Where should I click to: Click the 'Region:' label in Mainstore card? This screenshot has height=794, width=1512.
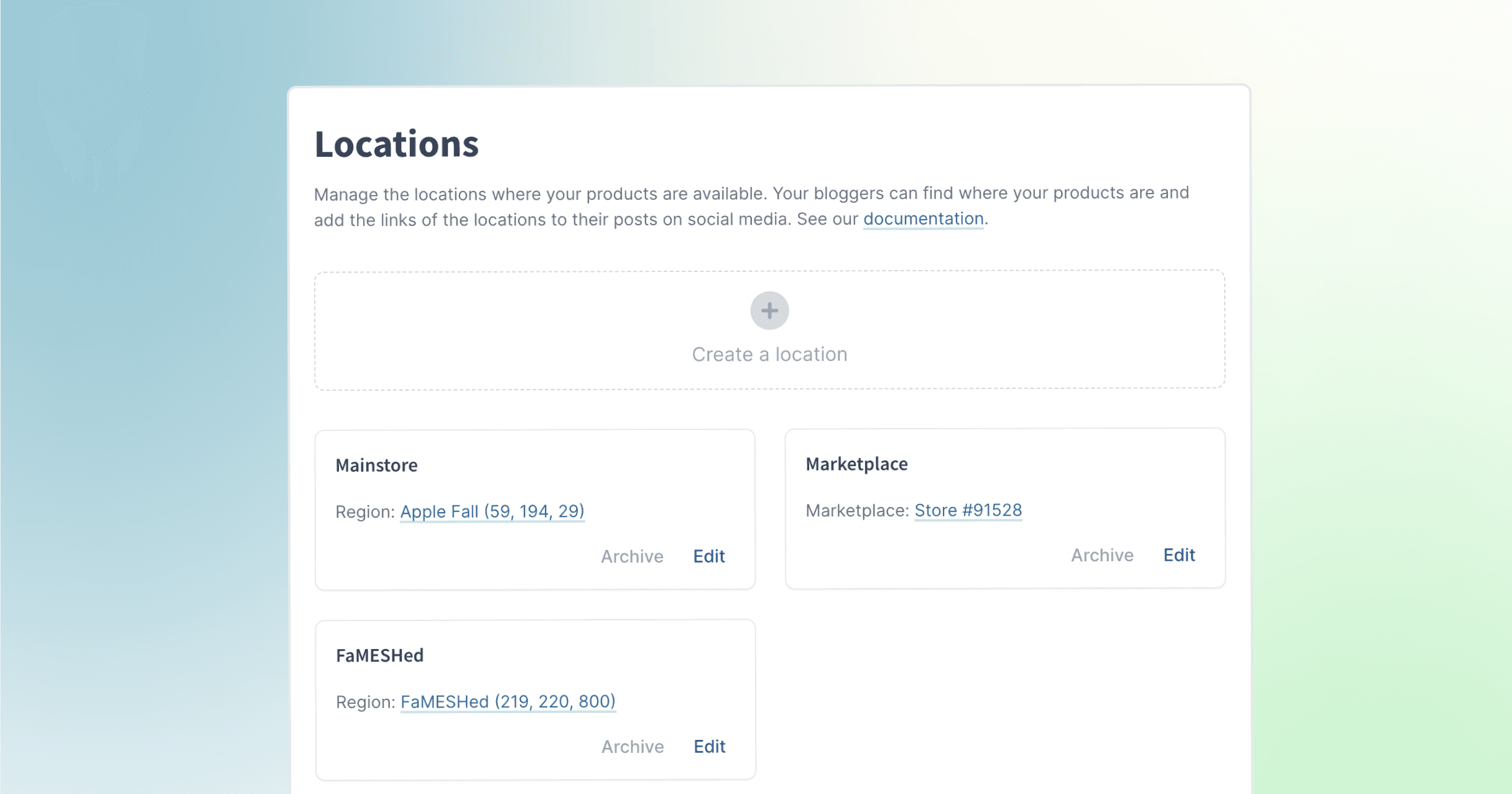(365, 512)
